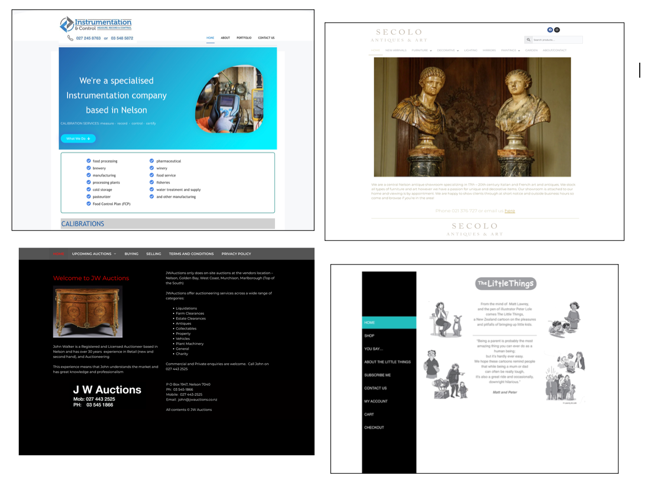
Task: Click the antique furniture image on JW Auctions
Action: click(83, 313)
